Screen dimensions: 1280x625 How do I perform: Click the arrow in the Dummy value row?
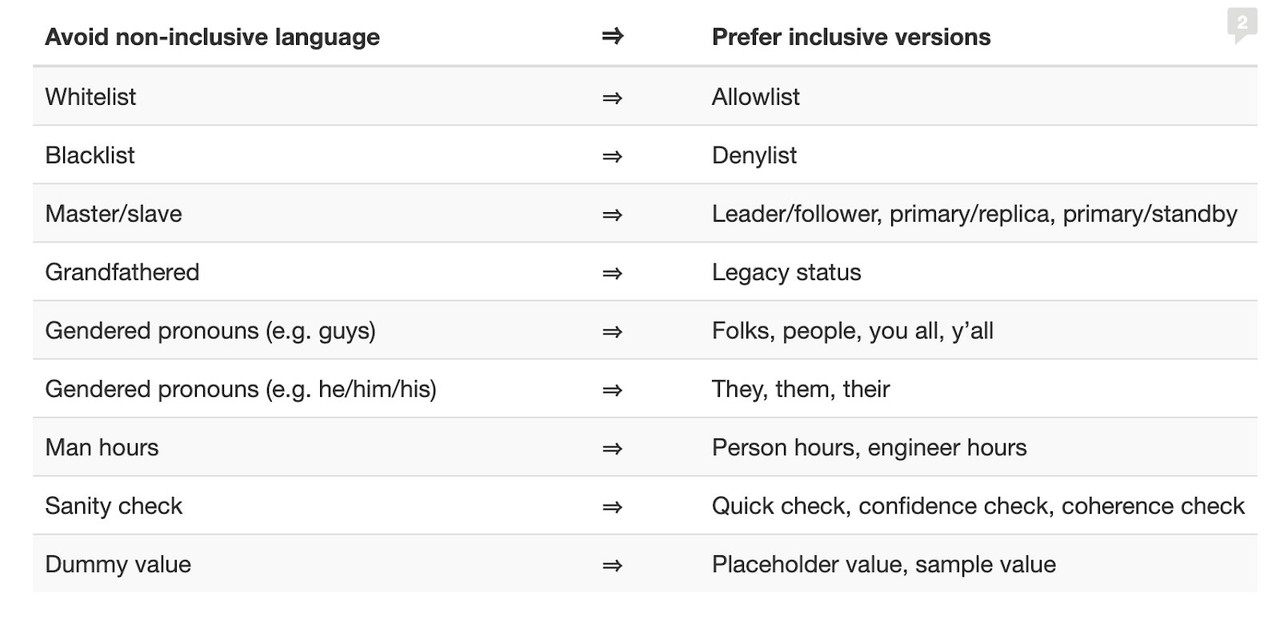click(x=612, y=565)
